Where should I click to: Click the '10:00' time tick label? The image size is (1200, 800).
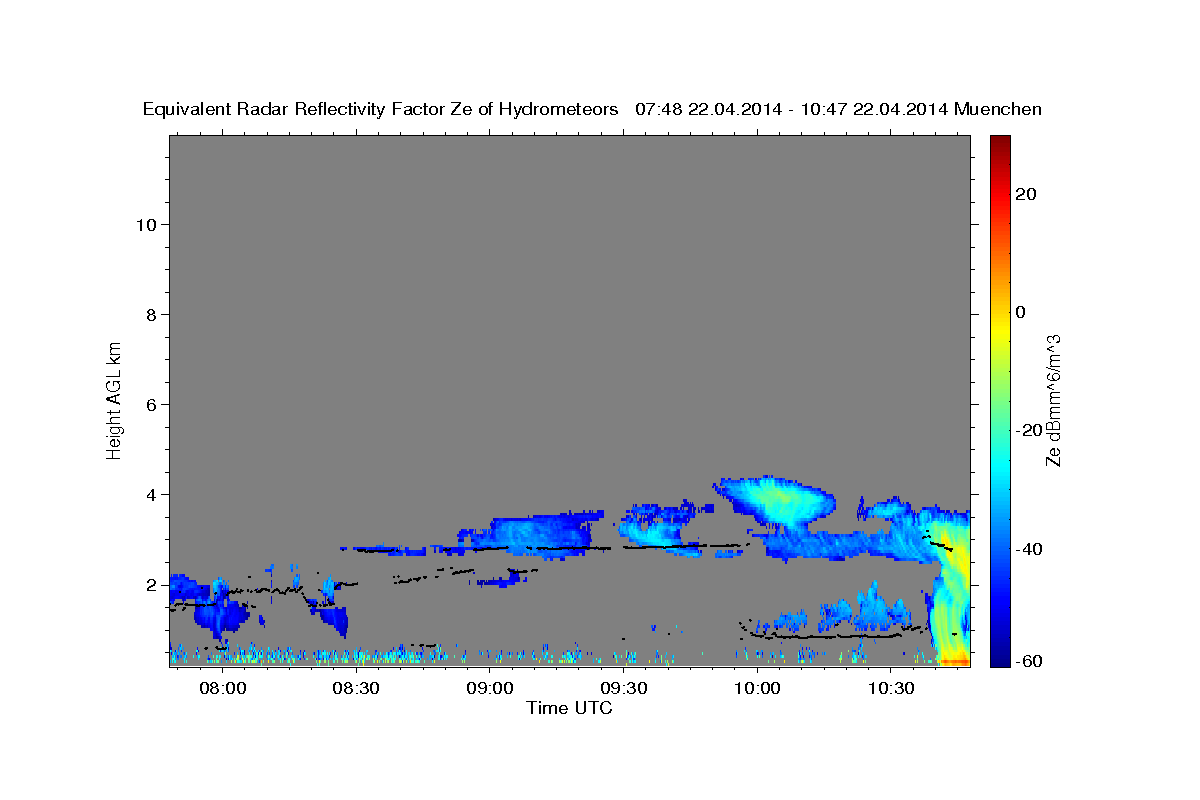coord(757,689)
